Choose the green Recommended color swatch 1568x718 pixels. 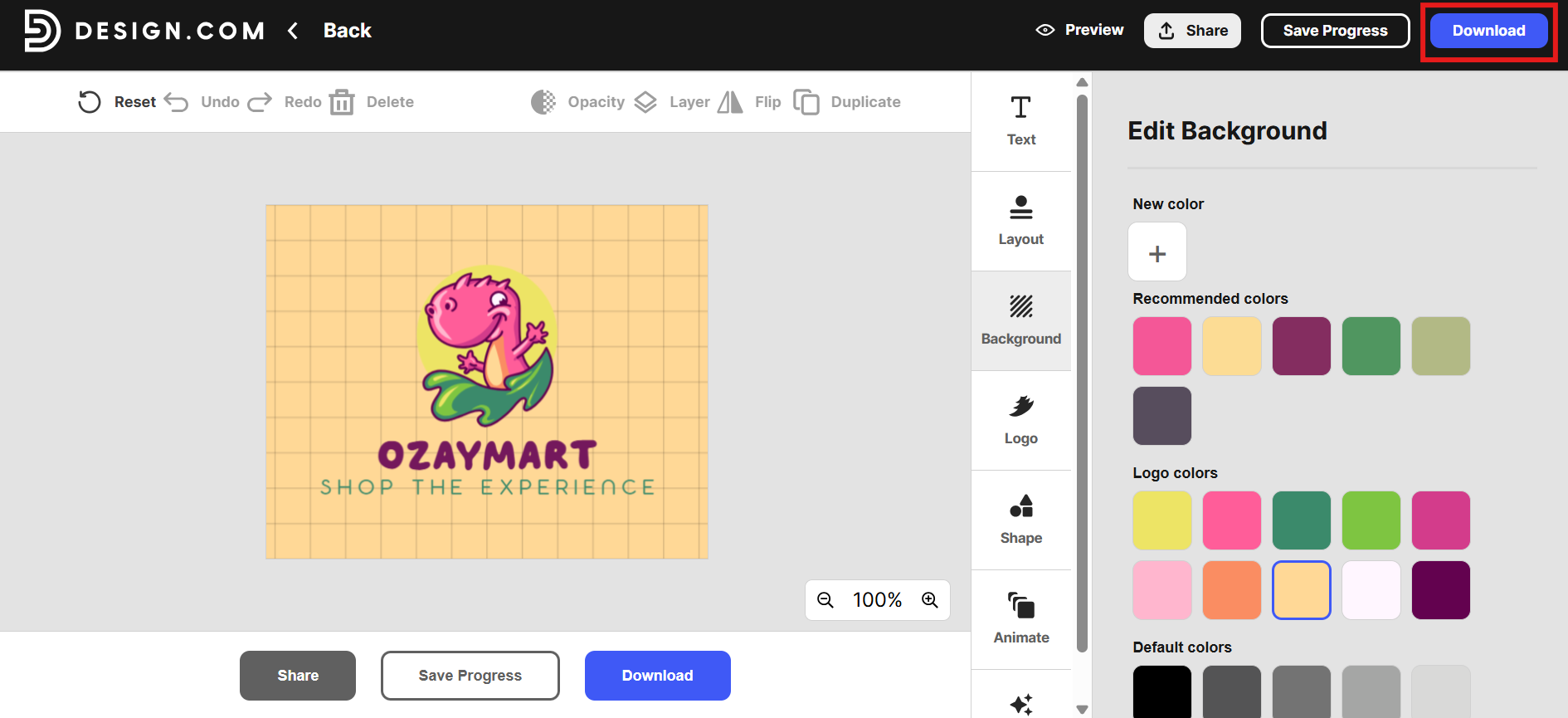click(x=1371, y=346)
